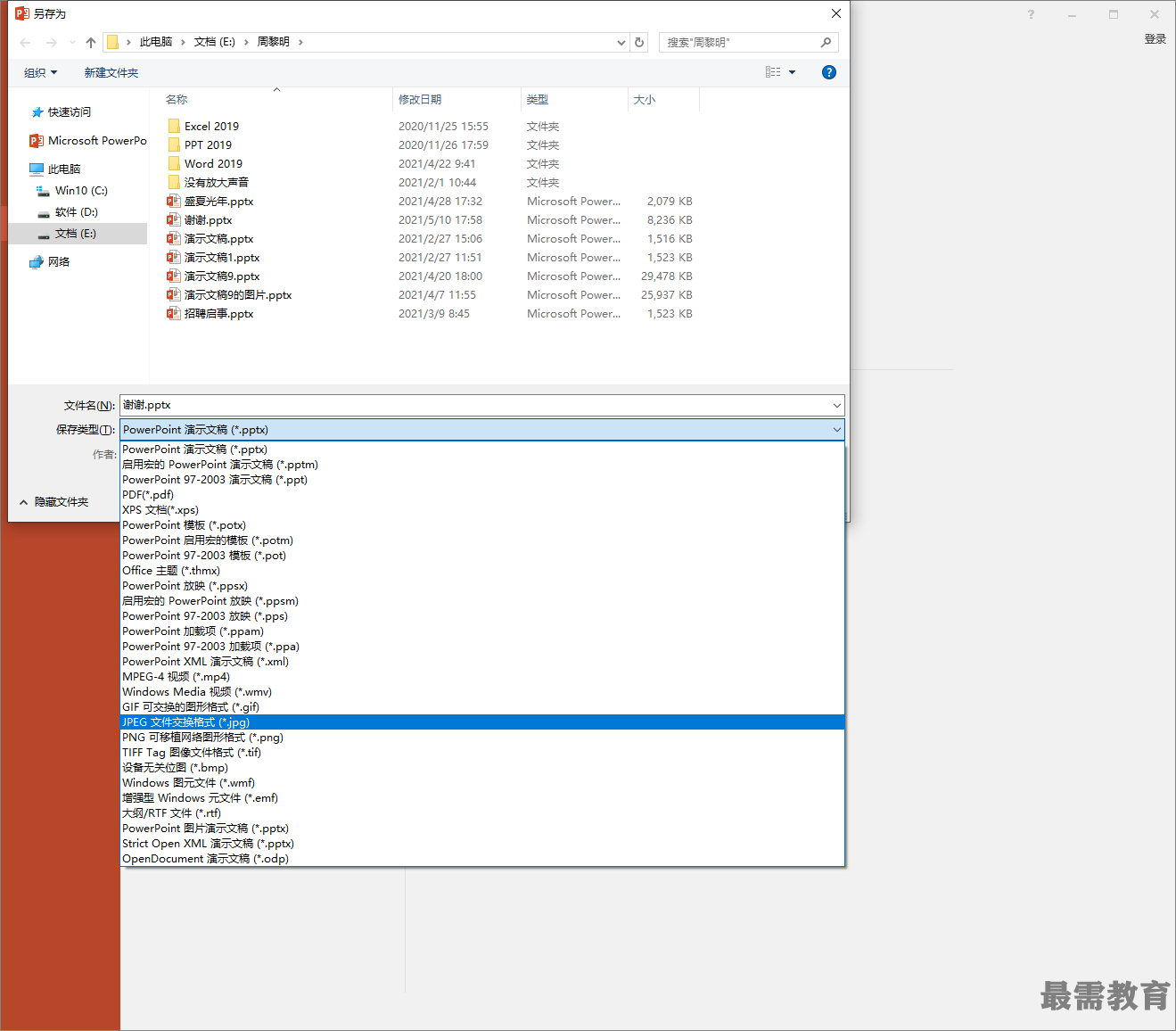Open the view options dropdown arrow
1176x1031 pixels.
(x=792, y=72)
